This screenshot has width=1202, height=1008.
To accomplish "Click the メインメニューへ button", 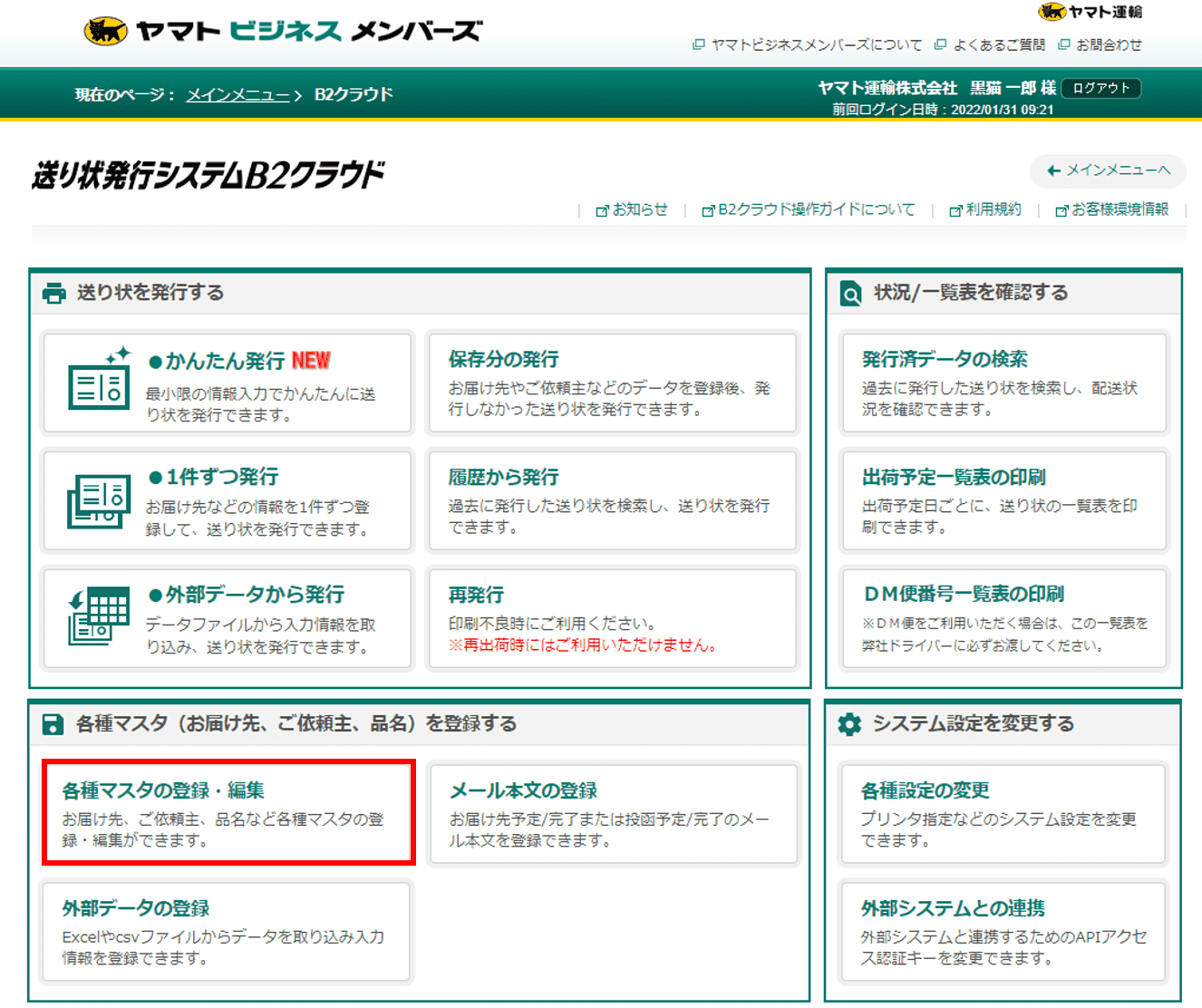I will pyautogui.click(x=1108, y=171).
